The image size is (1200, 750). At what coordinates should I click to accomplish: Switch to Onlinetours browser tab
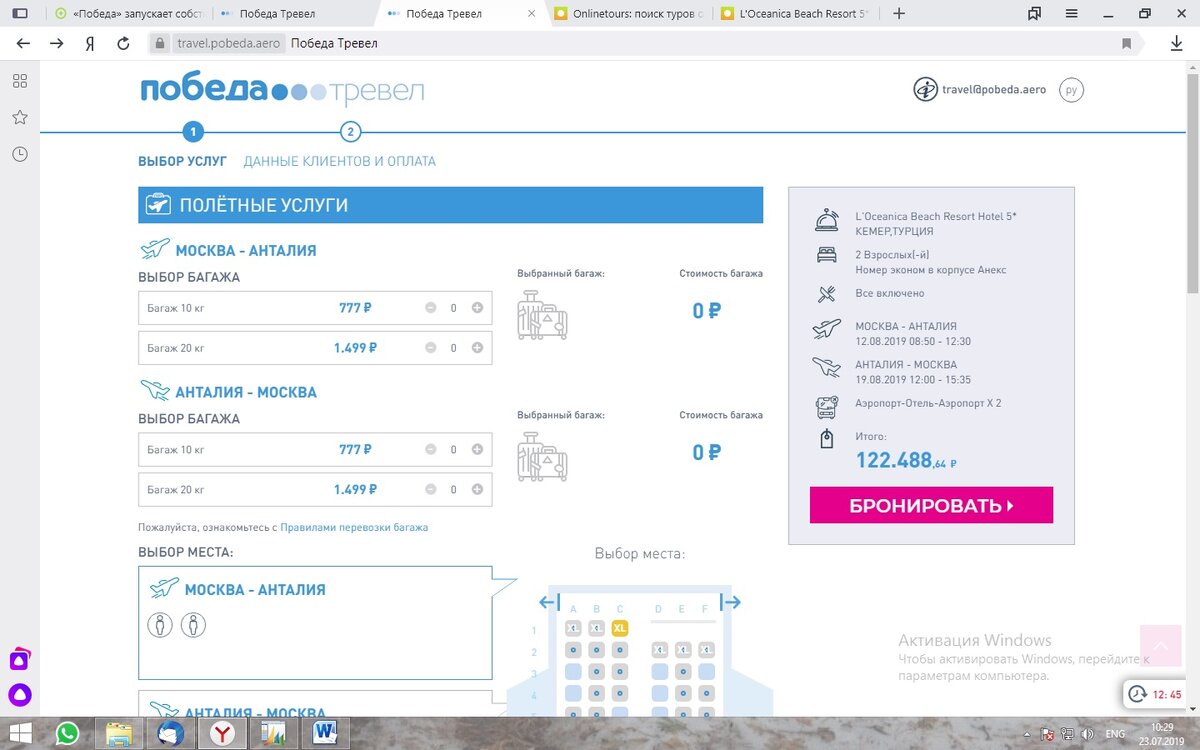click(628, 14)
